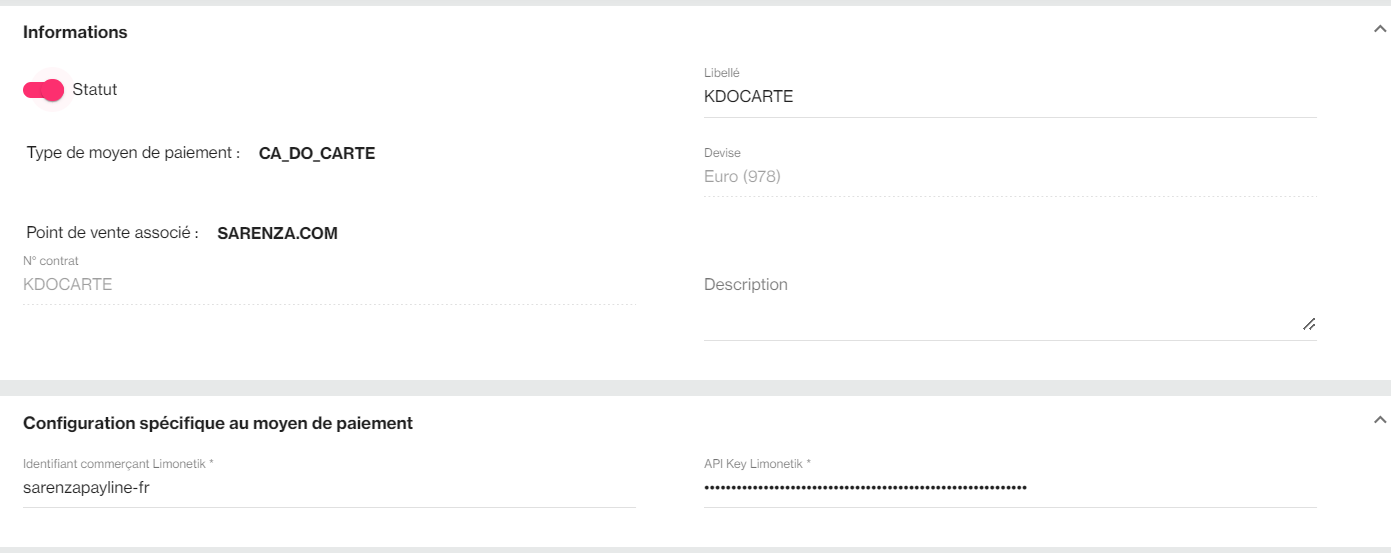Click the Description textarea resize handle
The image size is (1391, 553).
pyautogui.click(x=1308, y=324)
